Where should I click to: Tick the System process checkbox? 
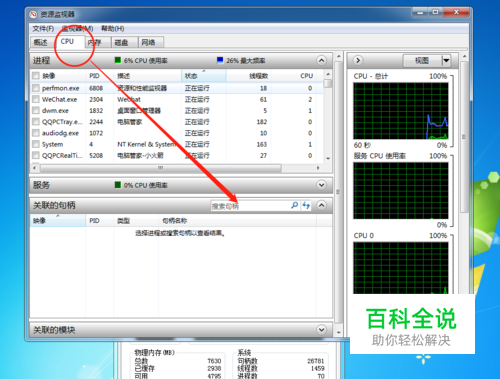tap(36, 144)
